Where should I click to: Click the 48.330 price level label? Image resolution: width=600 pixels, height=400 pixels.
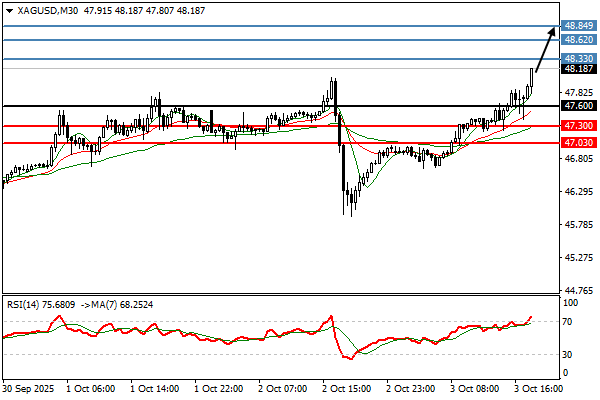point(580,60)
